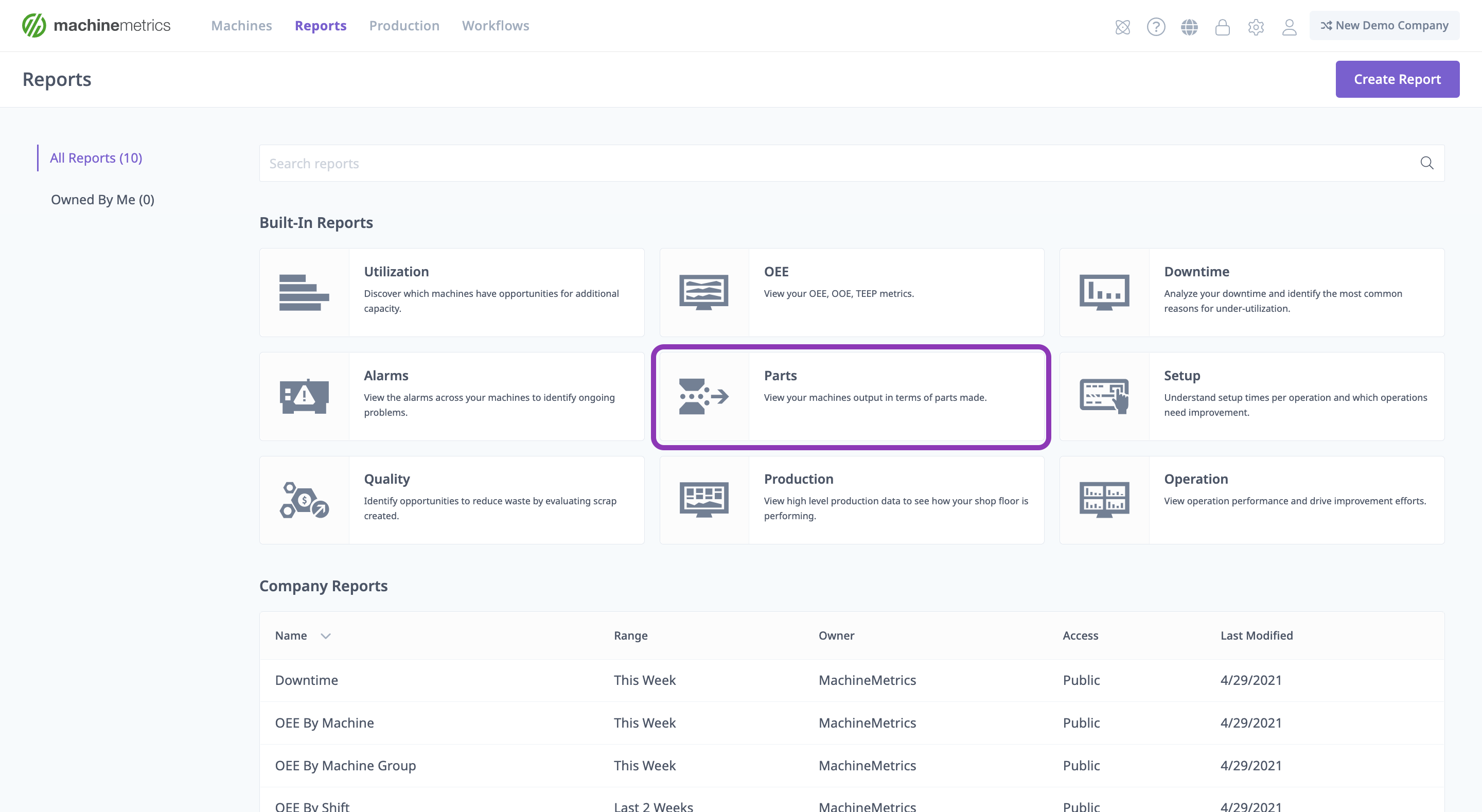1482x812 pixels.
Task: Open the Machines nav tab
Action: pos(241,25)
